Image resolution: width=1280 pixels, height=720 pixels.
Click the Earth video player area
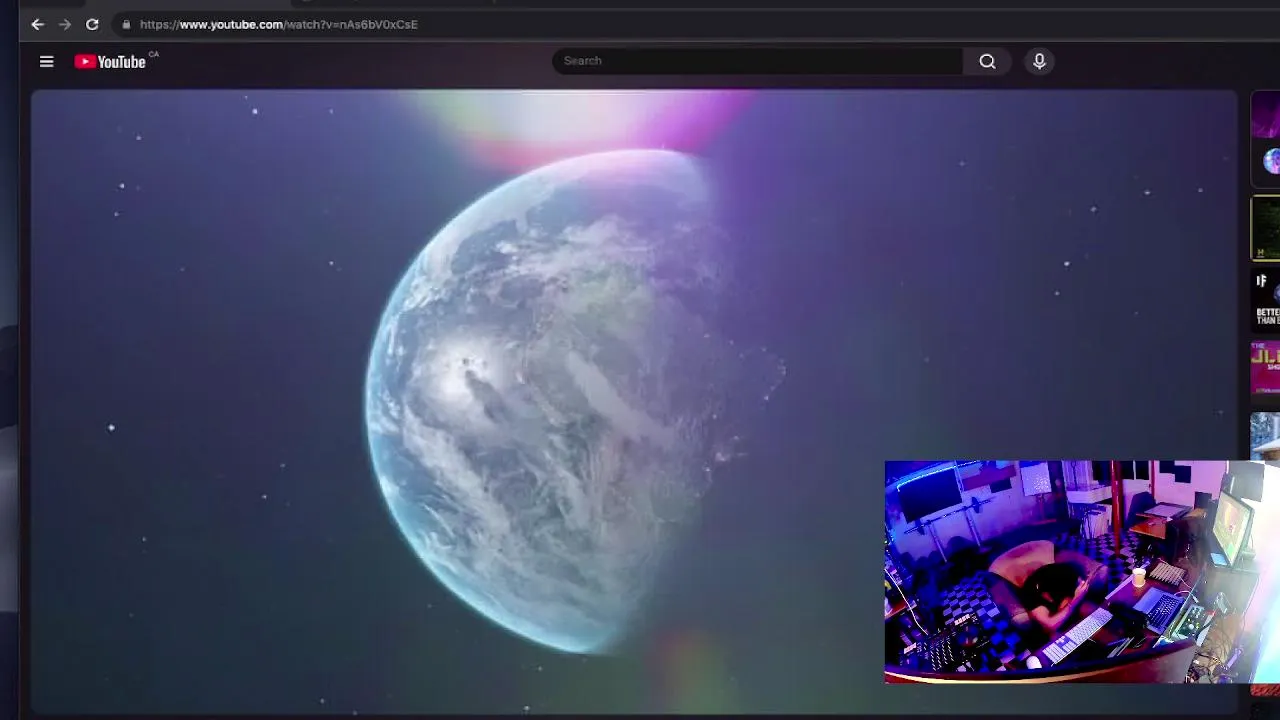[634, 400]
